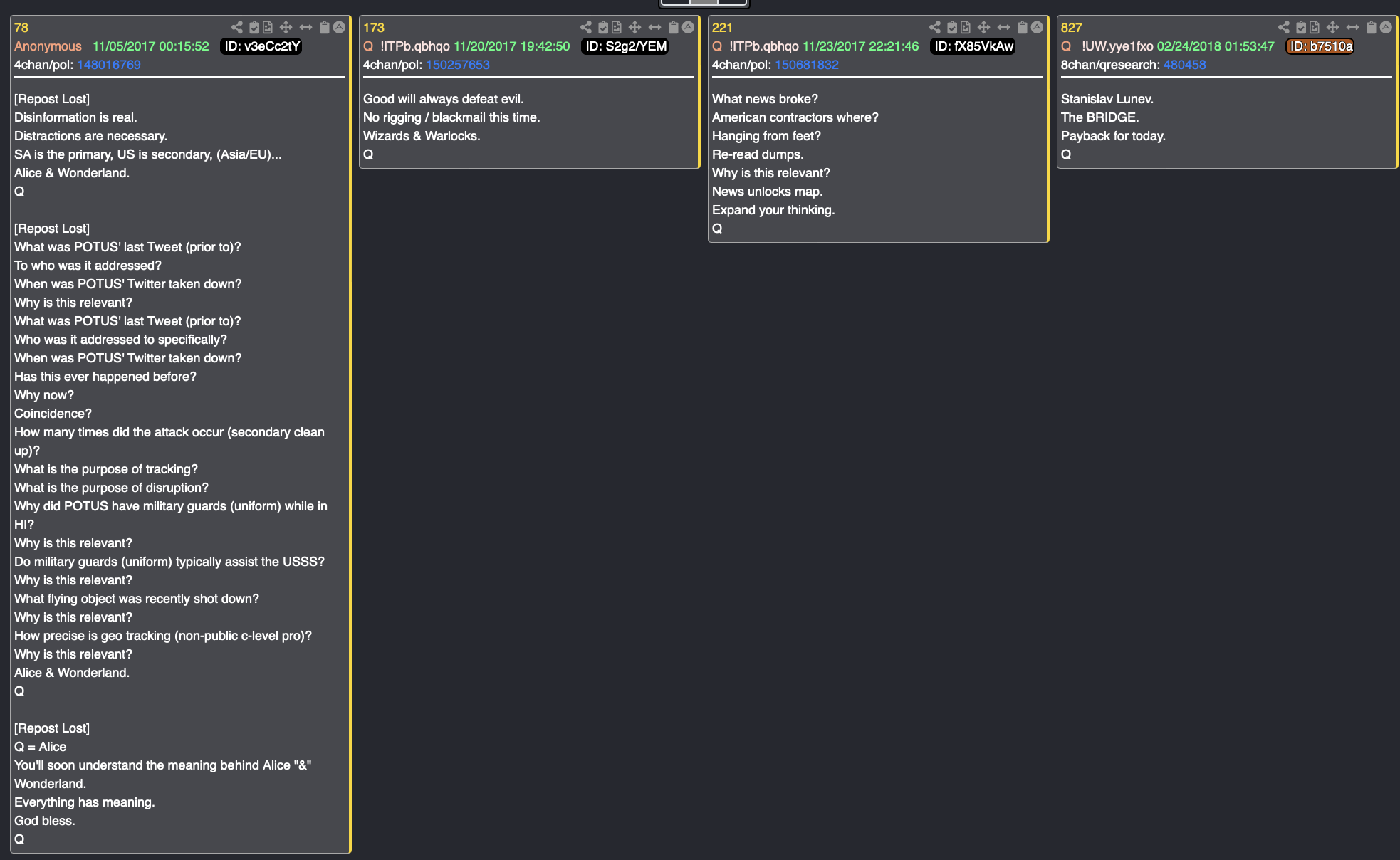Open 4chan/pol link 148016769
Image resolution: width=1400 pixels, height=860 pixels.
point(109,65)
